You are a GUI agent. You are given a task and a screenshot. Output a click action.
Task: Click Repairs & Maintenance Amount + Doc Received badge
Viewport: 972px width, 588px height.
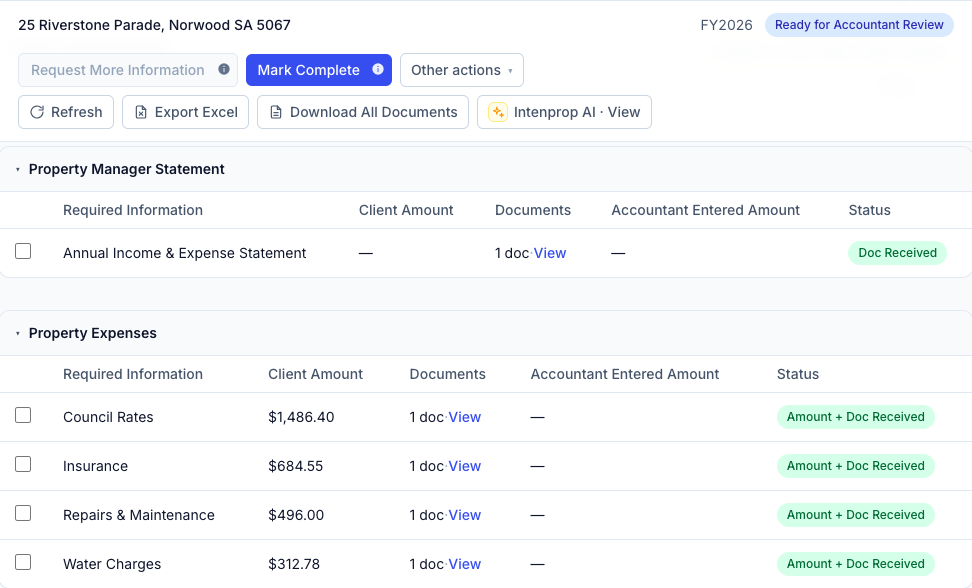pos(855,515)
